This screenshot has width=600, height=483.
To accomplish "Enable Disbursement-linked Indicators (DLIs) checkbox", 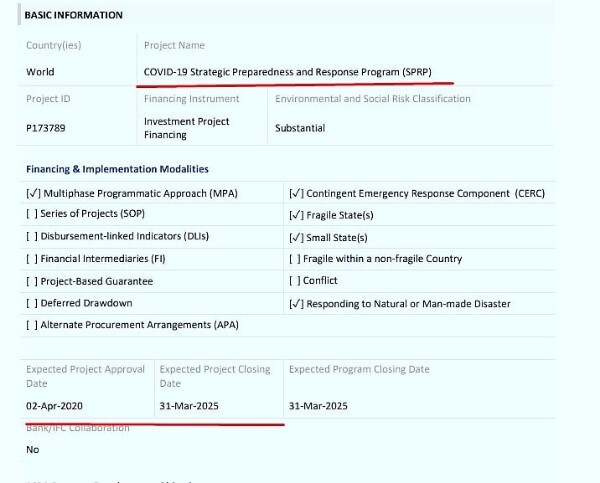I will point(31,237).
